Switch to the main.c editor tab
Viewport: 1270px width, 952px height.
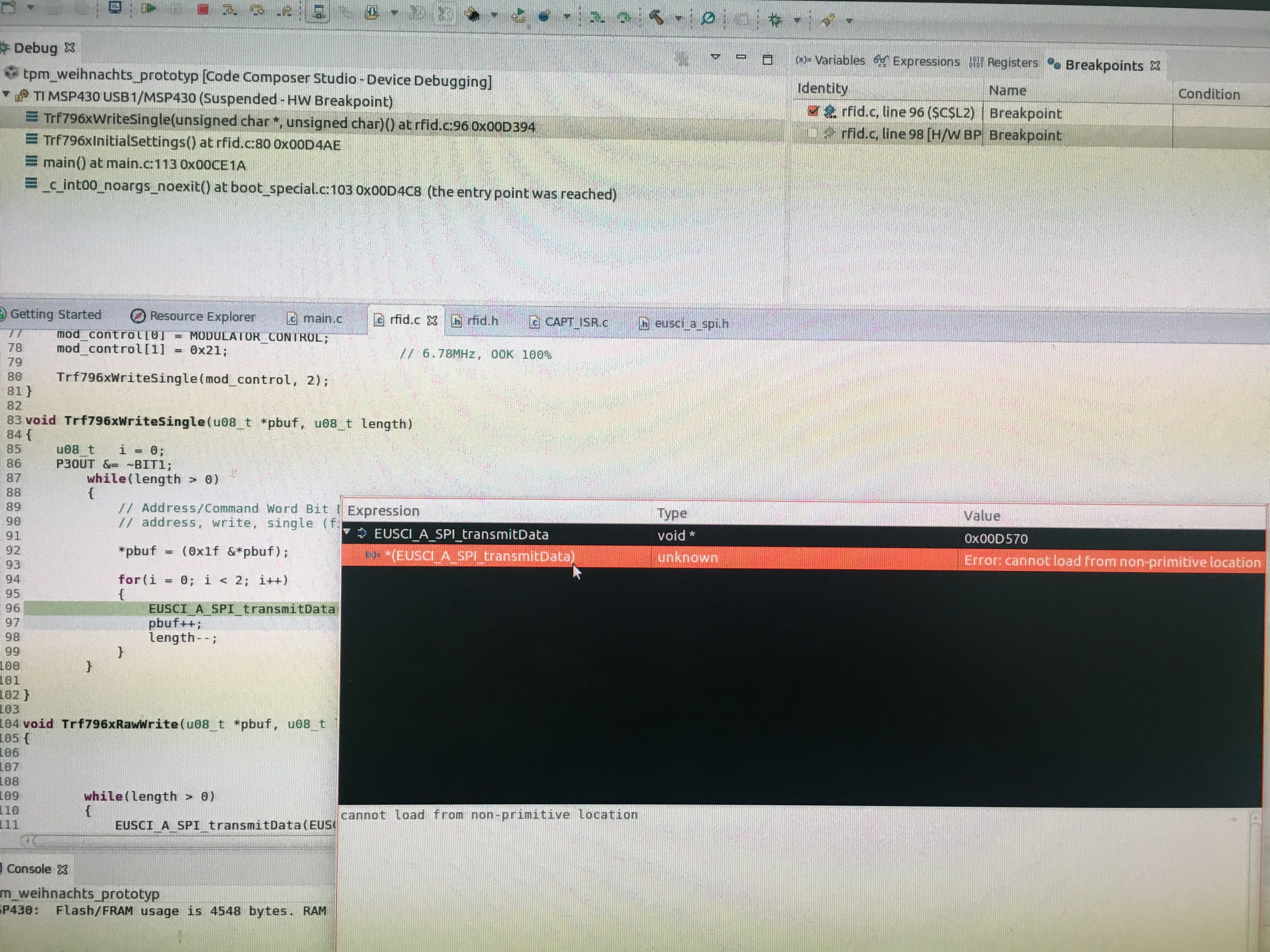[322, 319]
